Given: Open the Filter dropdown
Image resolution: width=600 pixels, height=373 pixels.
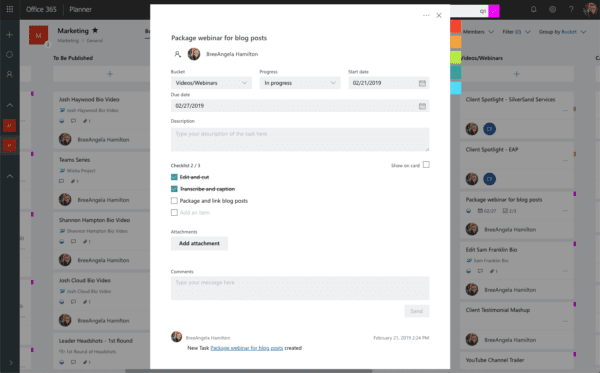Looking at the screenshot, I should coord(516,32).
